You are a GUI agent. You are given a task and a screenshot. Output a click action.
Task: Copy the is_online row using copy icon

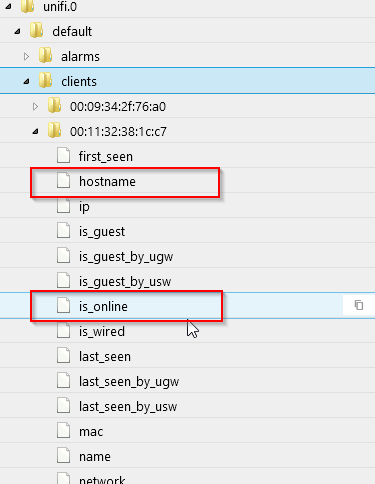pos(359,305)
